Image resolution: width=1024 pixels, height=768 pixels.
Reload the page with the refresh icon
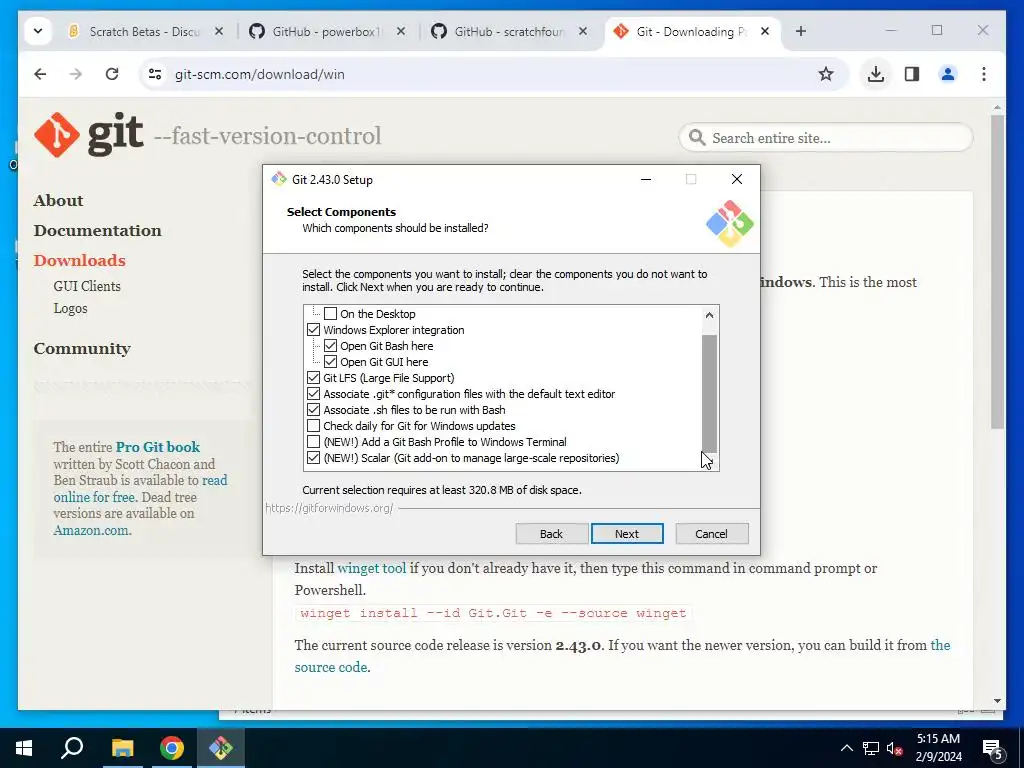pos(112,74)
